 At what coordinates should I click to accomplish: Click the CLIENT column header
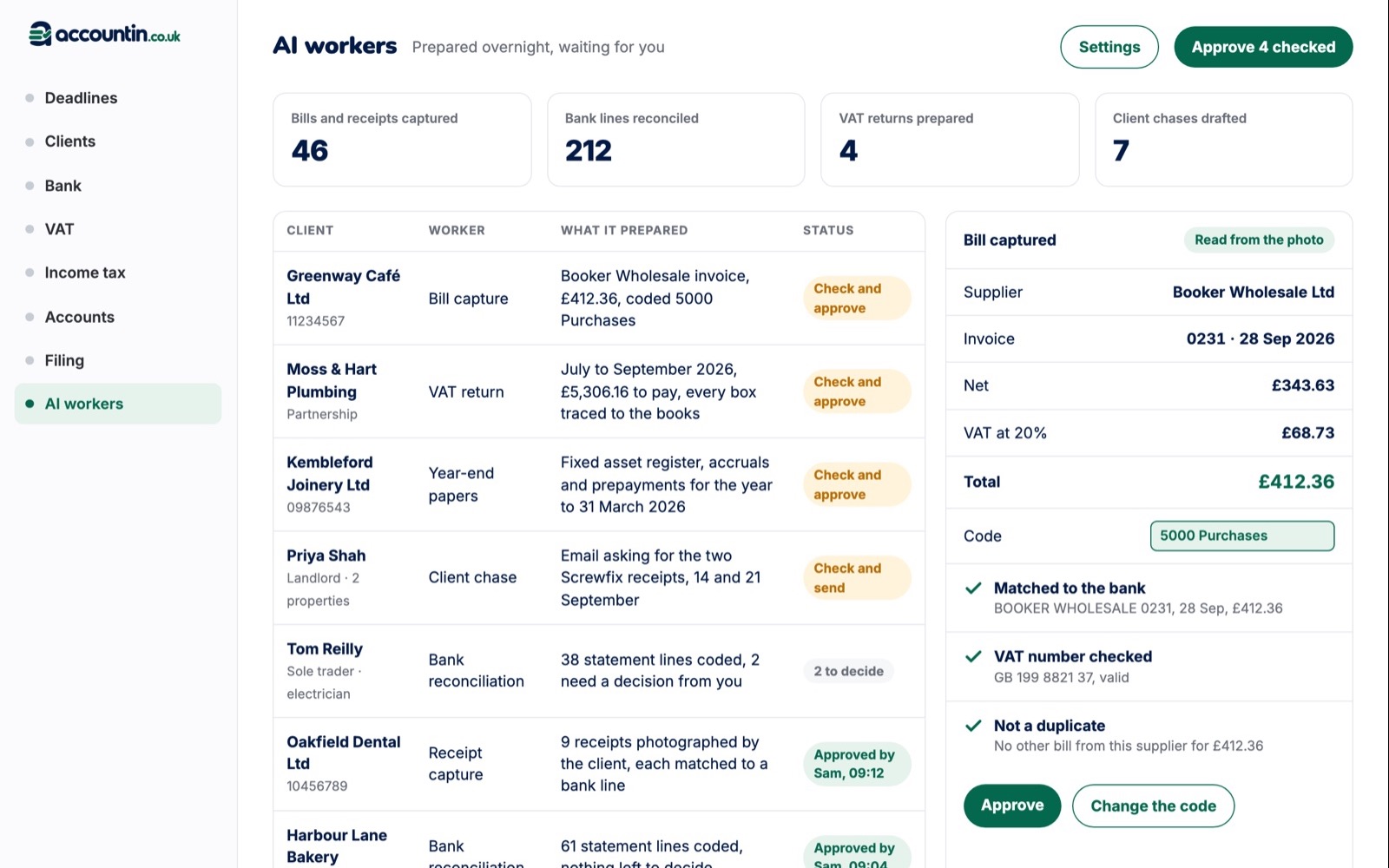pyautogui.click(x=310, y=230)
